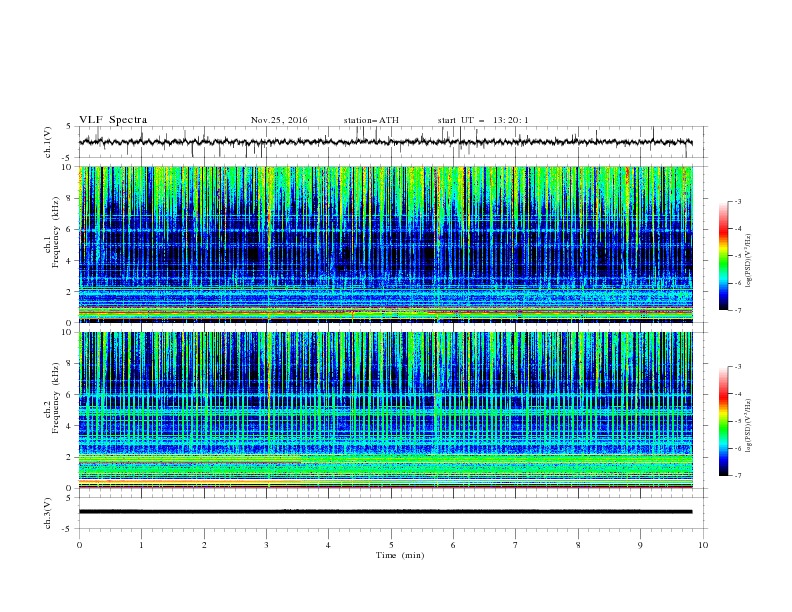
Task: Click the time axis tick label '3'
Action: pos(266,545)
